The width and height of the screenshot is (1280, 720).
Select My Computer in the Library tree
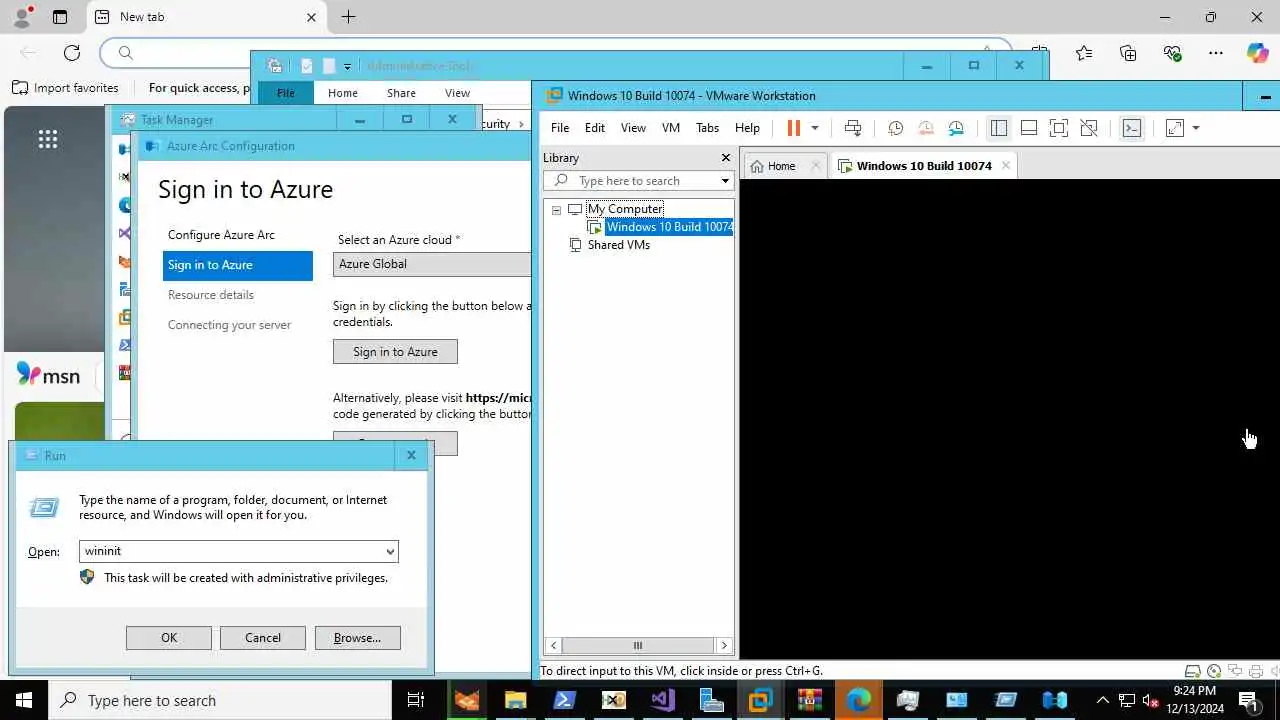coord(625,209)
